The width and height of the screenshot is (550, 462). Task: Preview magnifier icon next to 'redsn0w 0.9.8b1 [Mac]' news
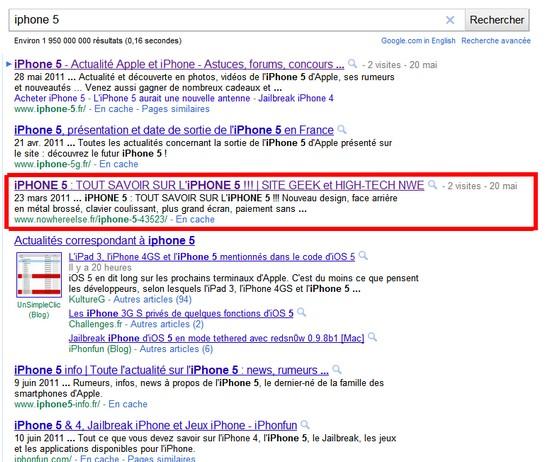tap(372, 337)
